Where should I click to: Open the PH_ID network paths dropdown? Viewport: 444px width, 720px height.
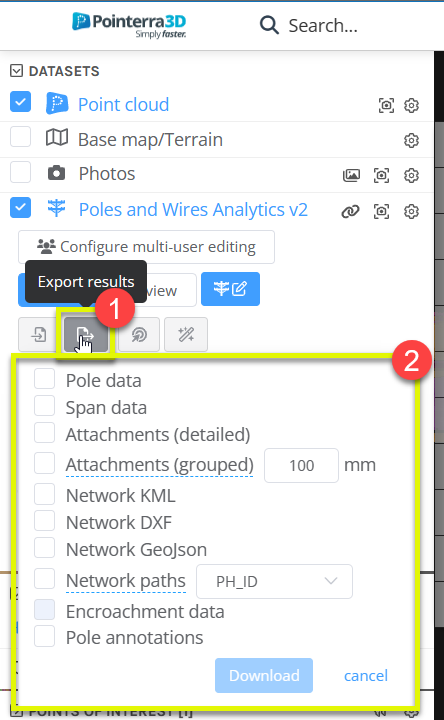(x=275, y=581)
